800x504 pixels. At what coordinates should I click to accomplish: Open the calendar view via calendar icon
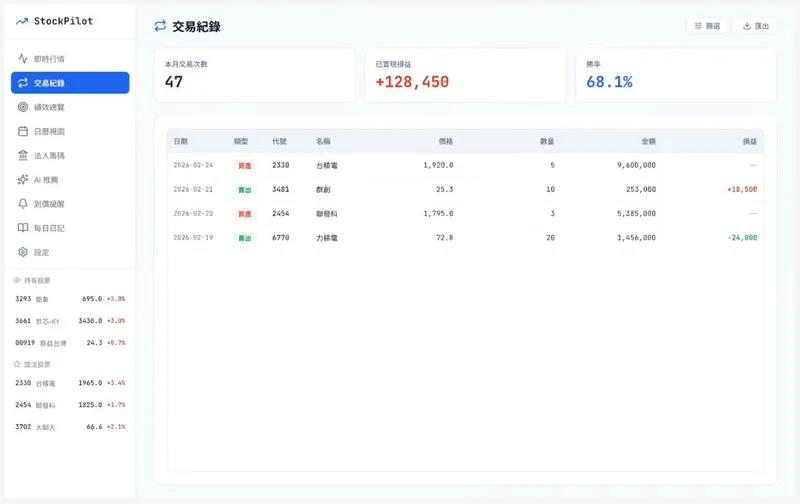23,131
